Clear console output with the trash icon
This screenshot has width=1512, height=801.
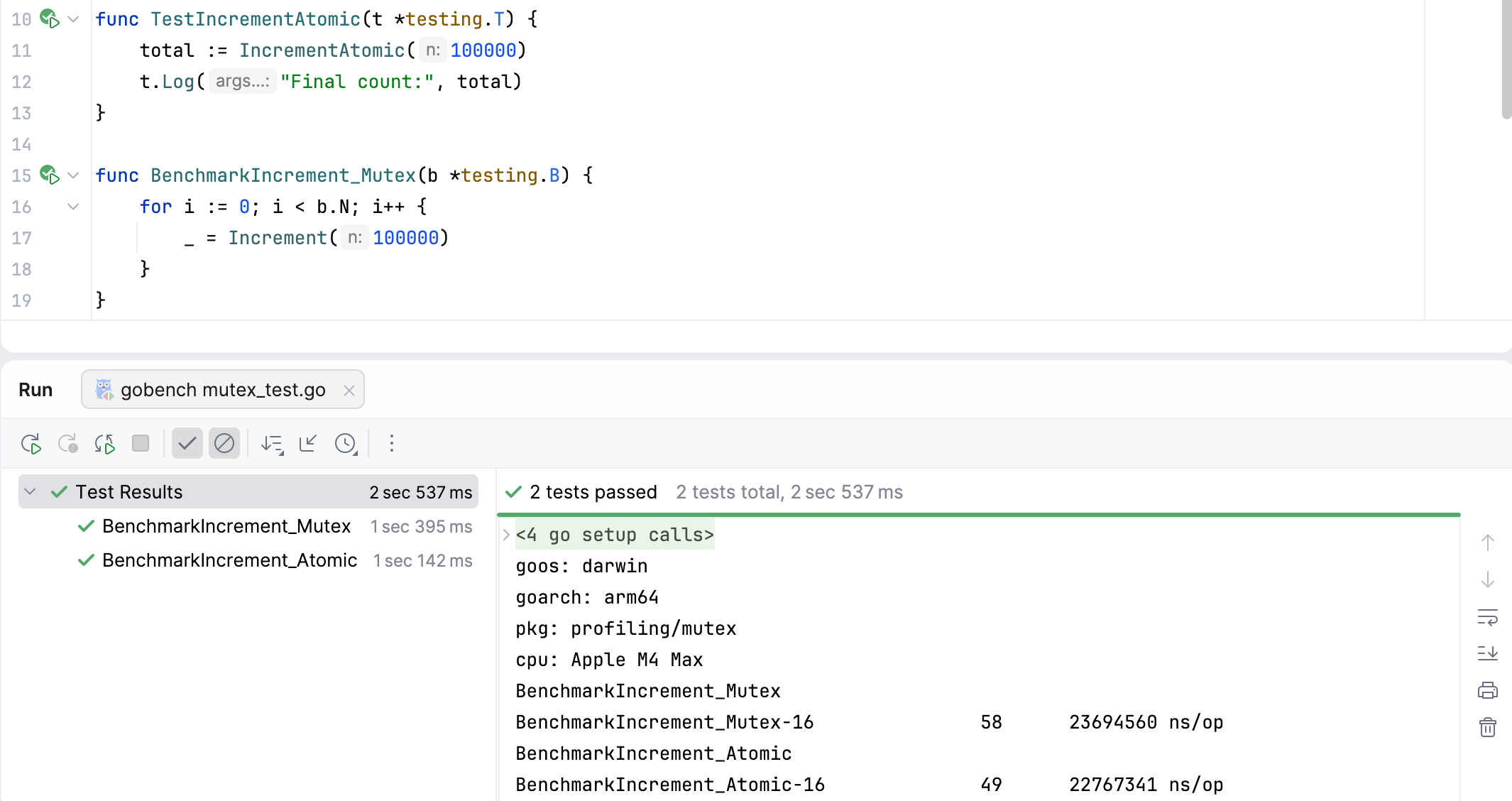coord(1487,727)
